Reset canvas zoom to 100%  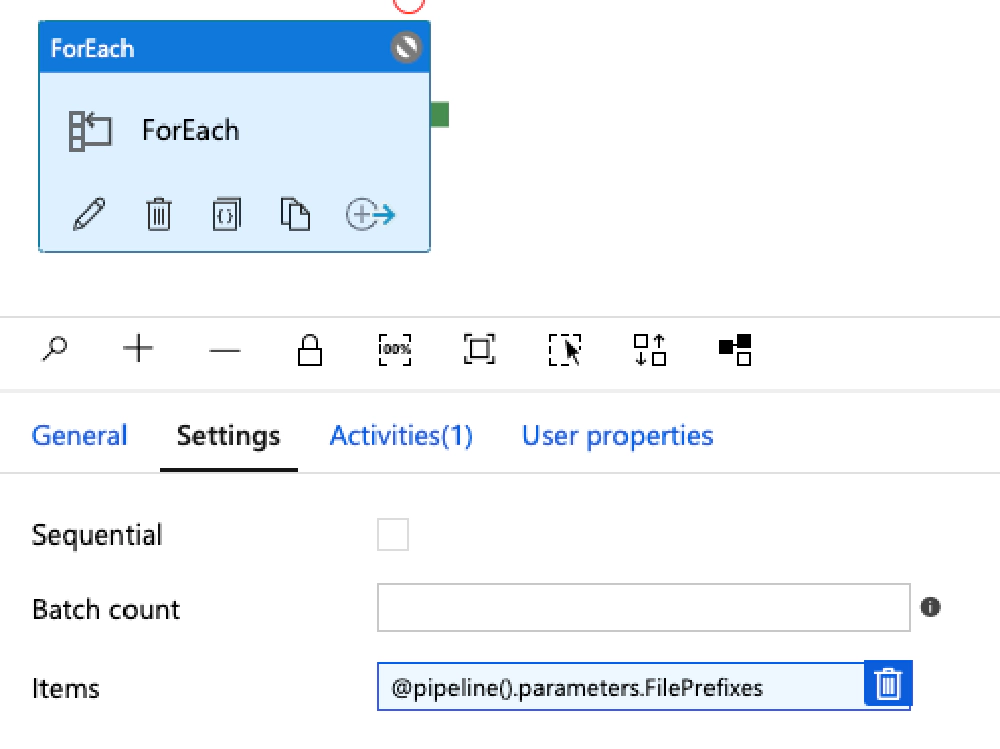point(394,350)
